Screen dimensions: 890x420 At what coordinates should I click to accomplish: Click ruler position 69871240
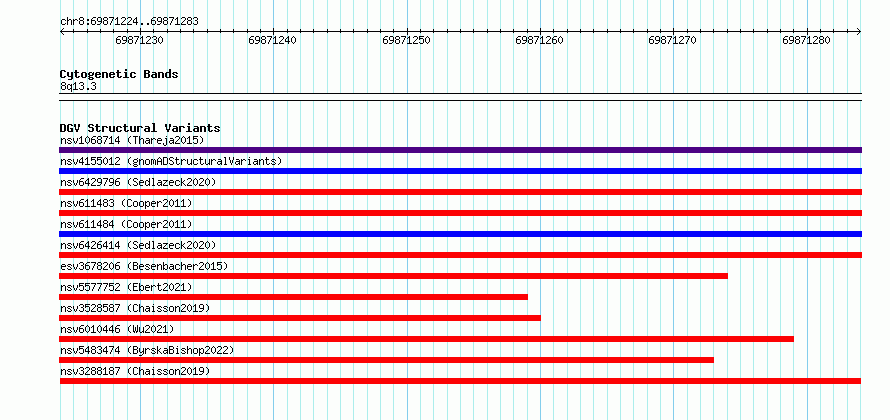point(272,40)
